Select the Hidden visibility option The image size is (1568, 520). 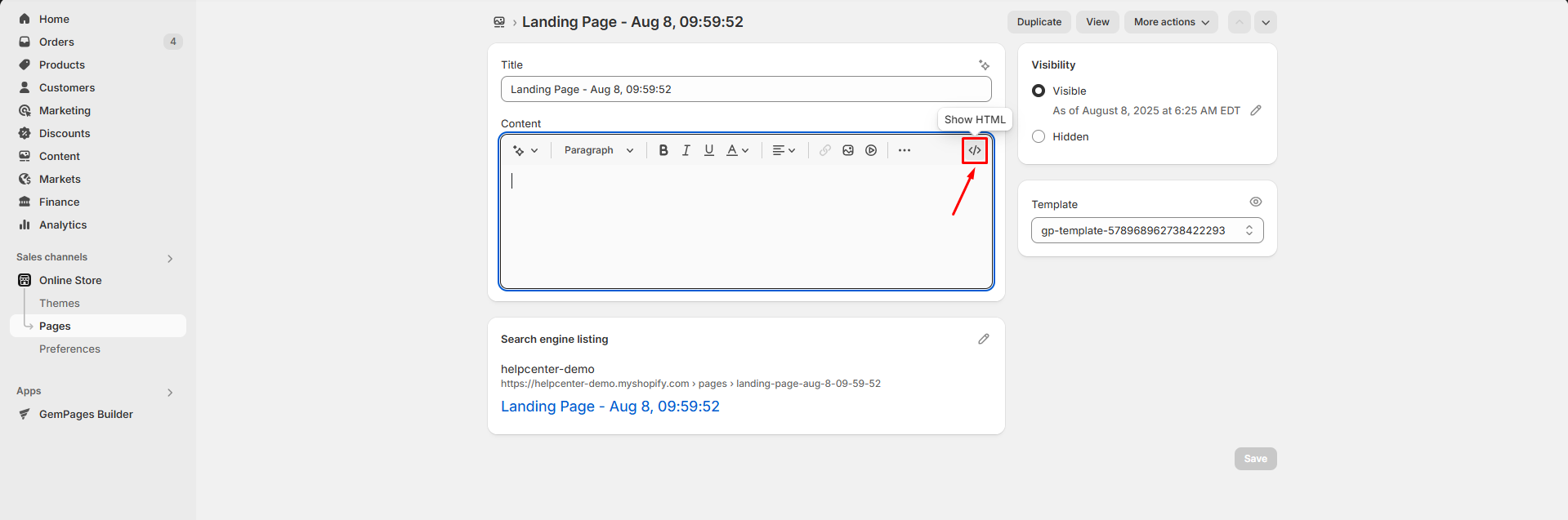[x=1039, y=136]
